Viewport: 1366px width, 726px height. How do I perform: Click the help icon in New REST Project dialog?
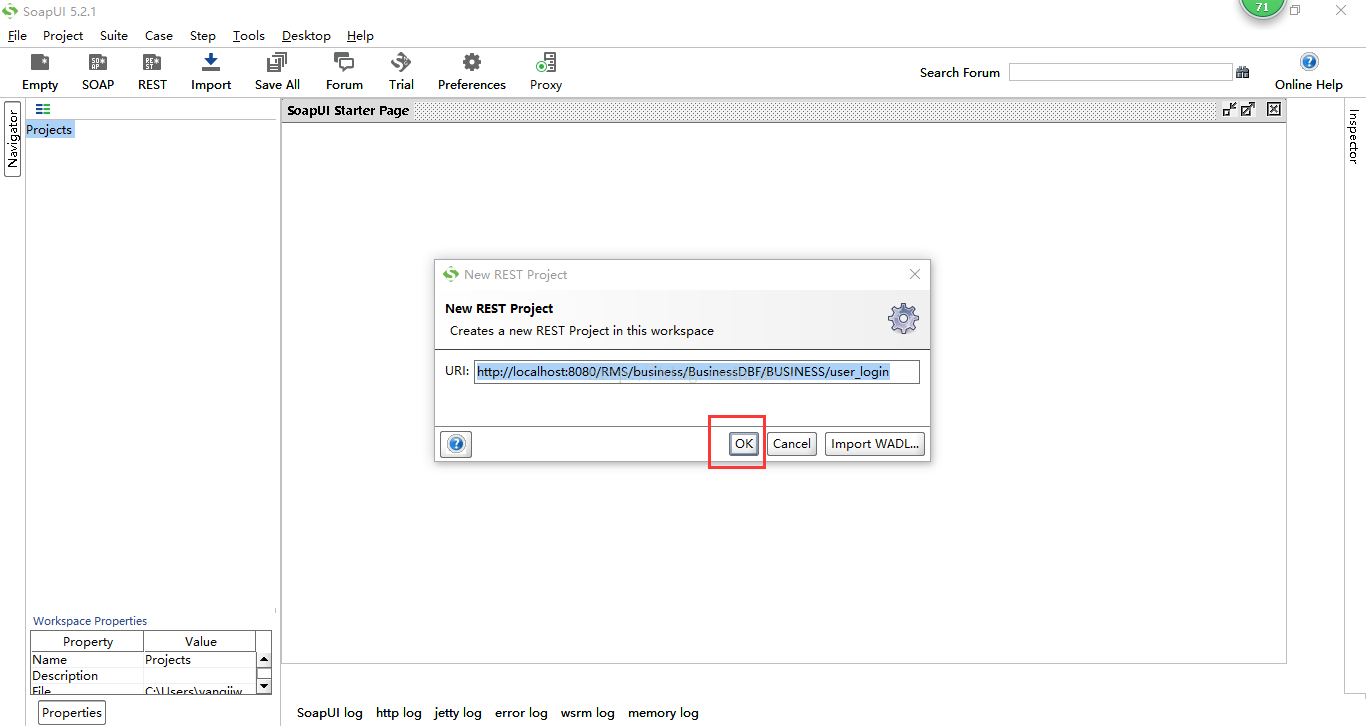tap(456, 444)
